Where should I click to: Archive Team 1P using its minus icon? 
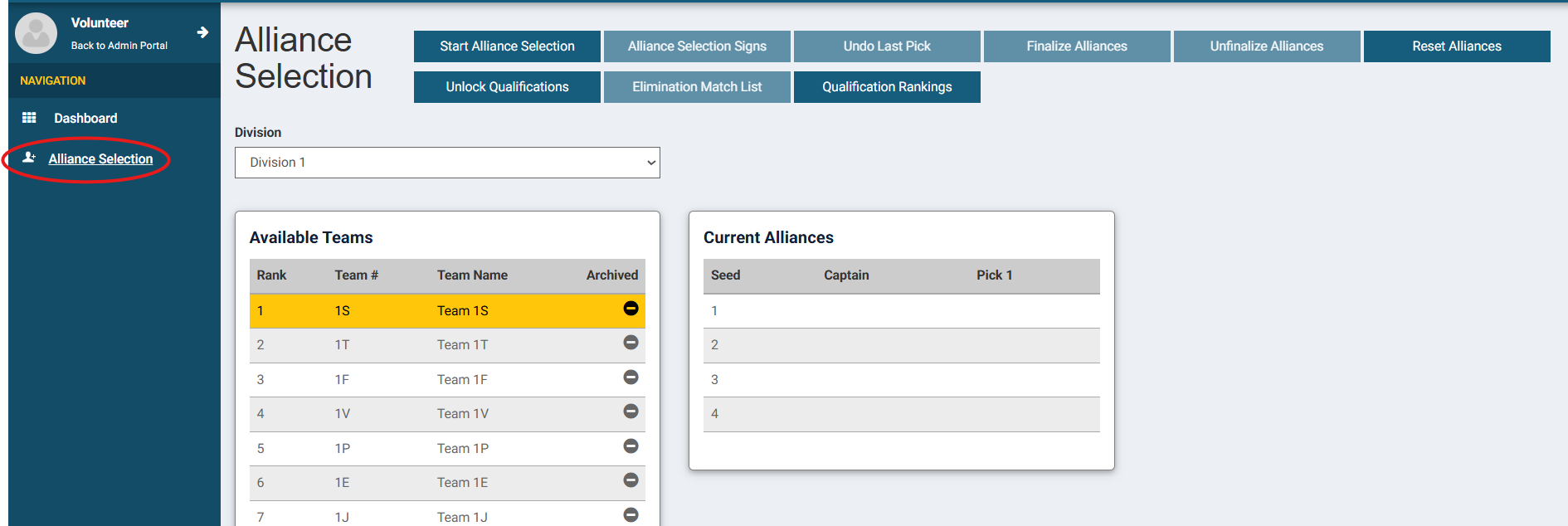coord(631,446)
